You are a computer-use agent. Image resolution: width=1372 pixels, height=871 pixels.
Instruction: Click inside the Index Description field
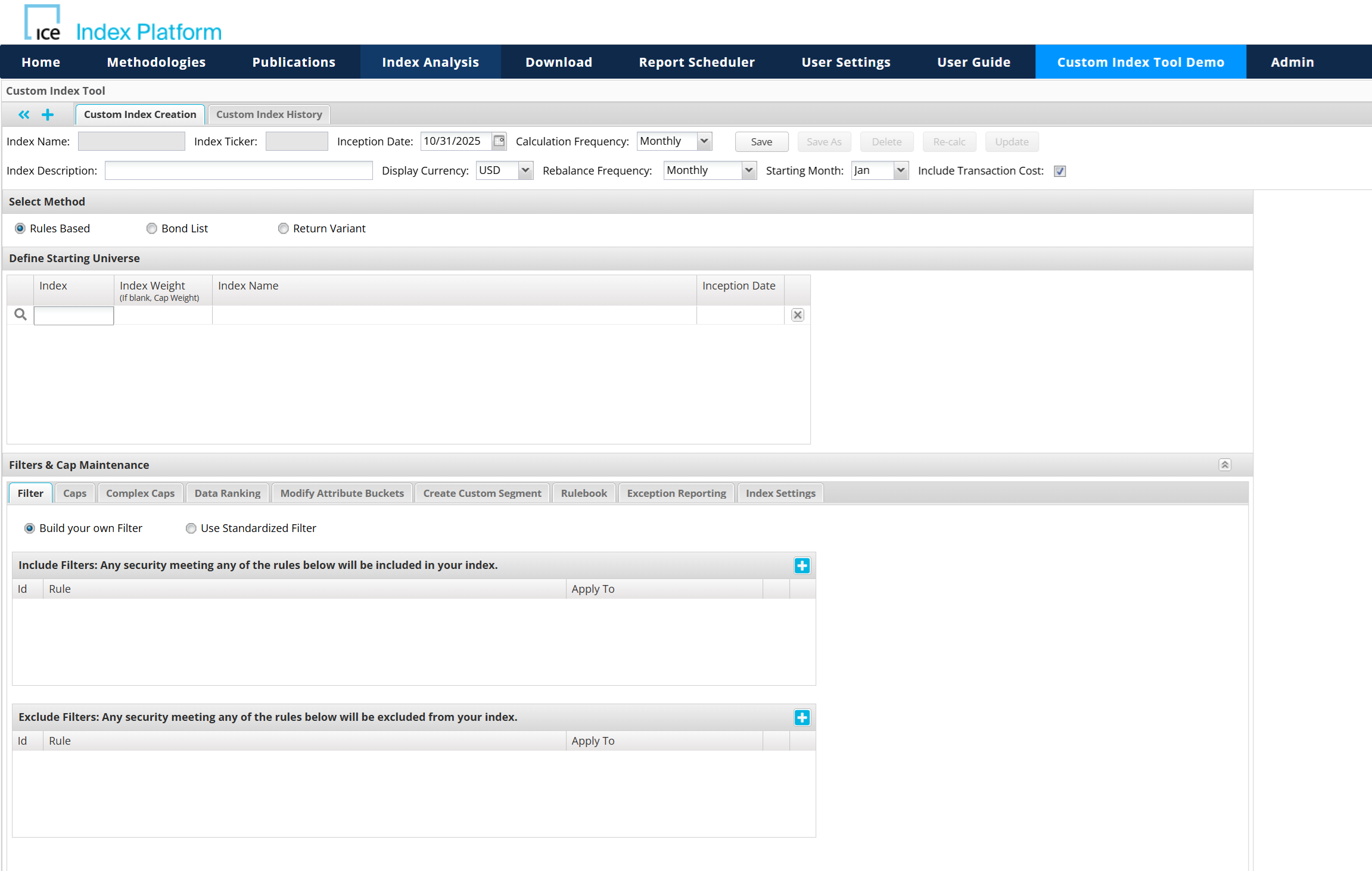tap(238, 170)
